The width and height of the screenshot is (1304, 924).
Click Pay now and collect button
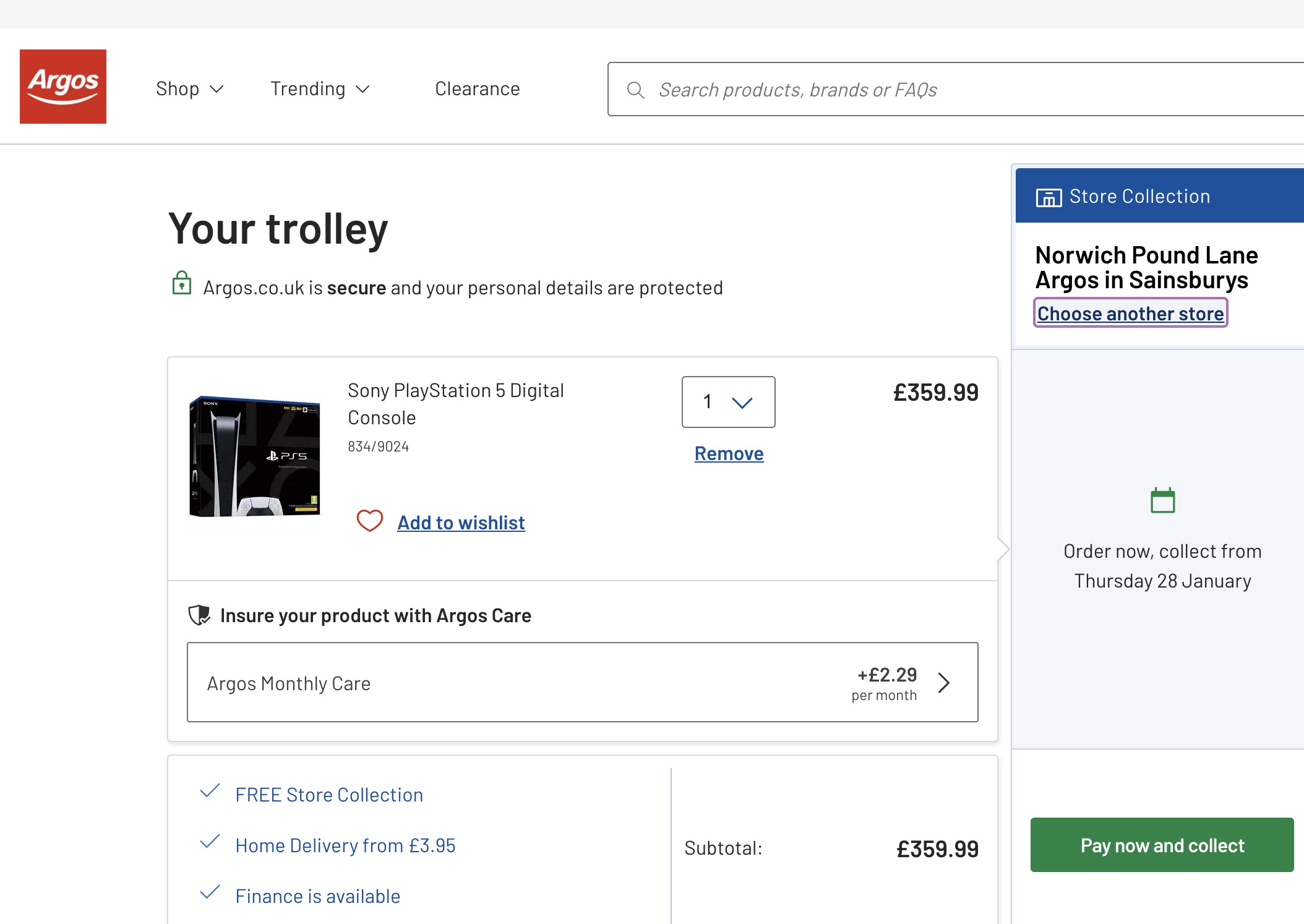pos(1162,845)
